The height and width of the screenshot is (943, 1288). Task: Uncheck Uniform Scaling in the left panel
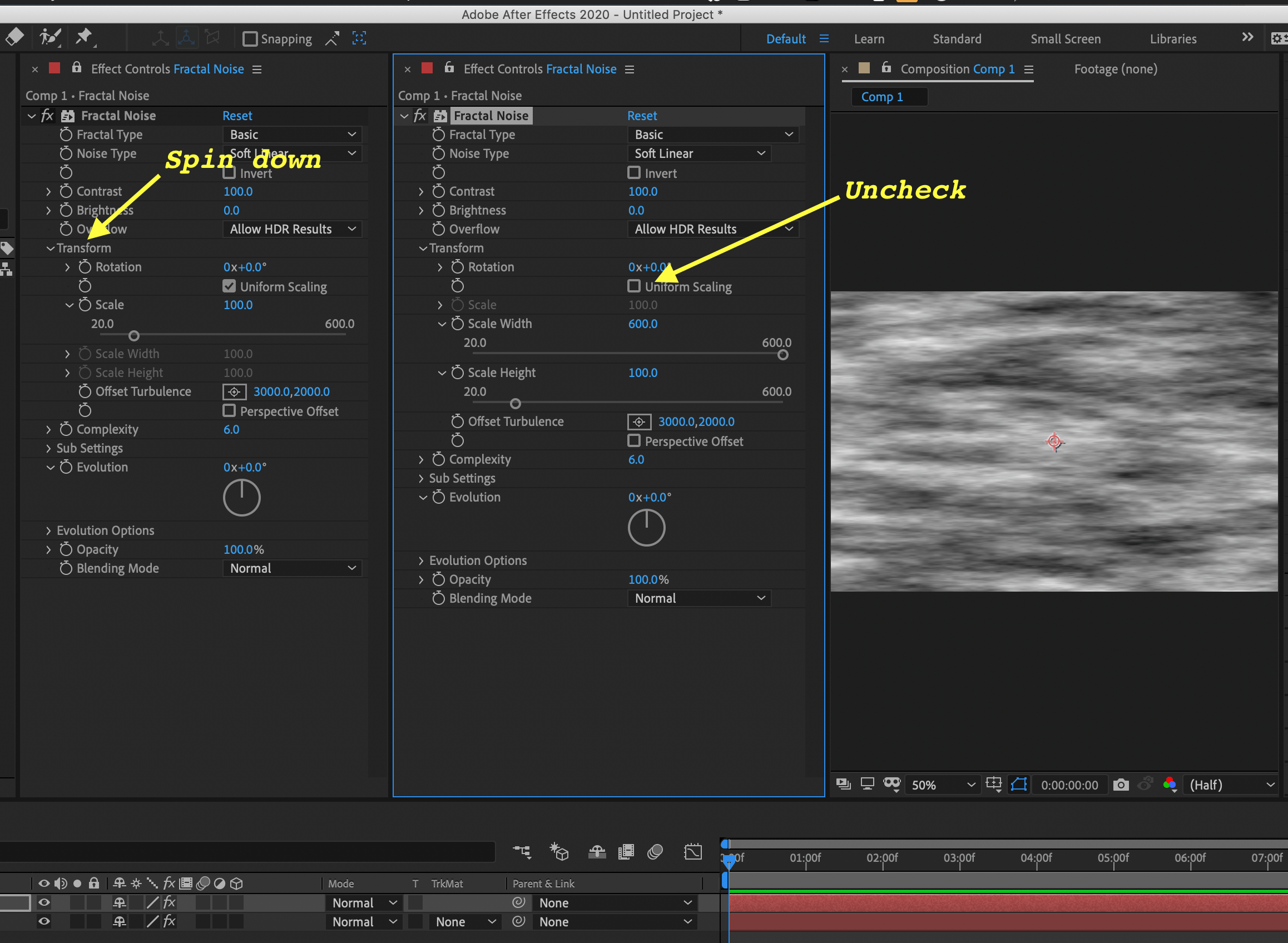pos(229,286)
